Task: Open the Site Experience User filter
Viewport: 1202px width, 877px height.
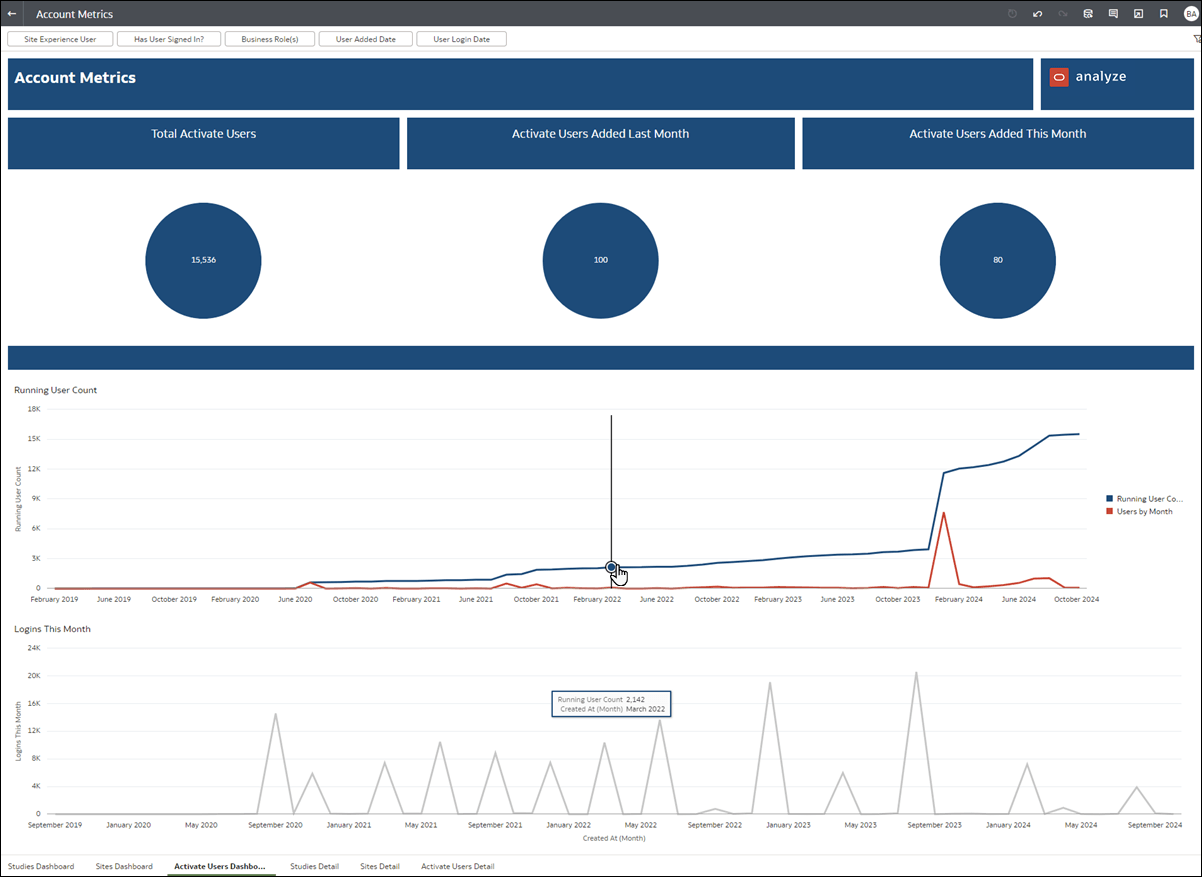Action: pos(59,38)
